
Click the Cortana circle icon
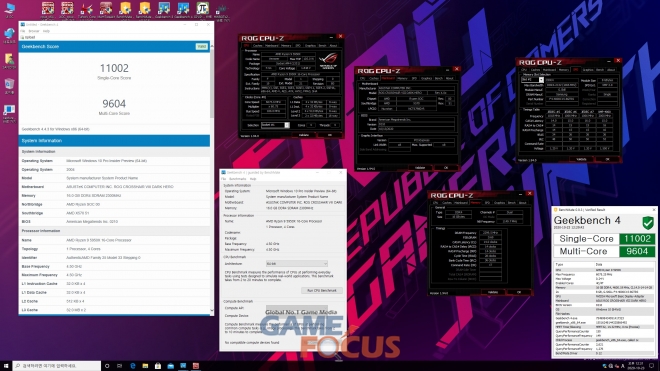(x=107, y=366)
